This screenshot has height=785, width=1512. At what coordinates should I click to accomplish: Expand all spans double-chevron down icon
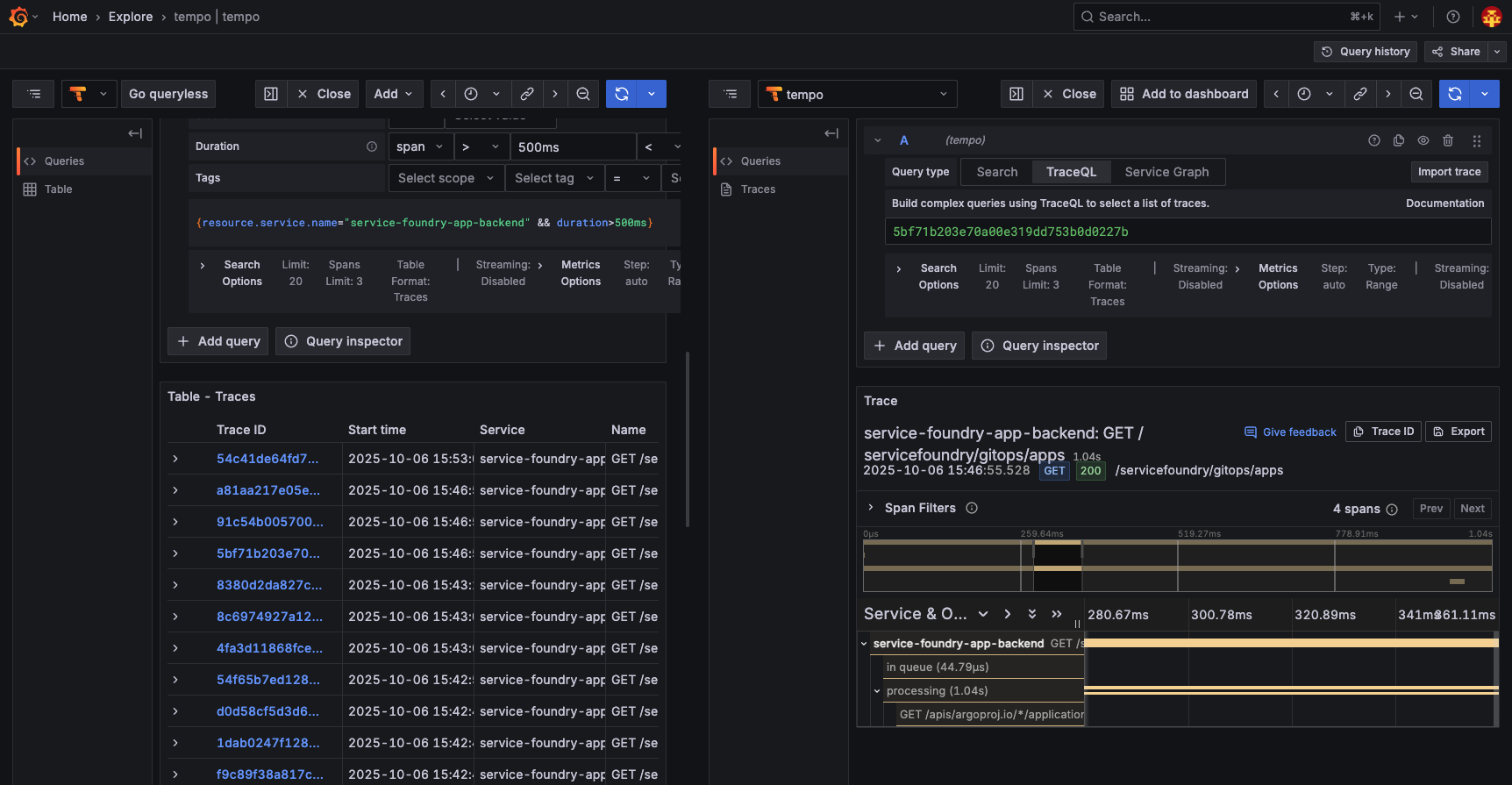tap(1032, 614)
